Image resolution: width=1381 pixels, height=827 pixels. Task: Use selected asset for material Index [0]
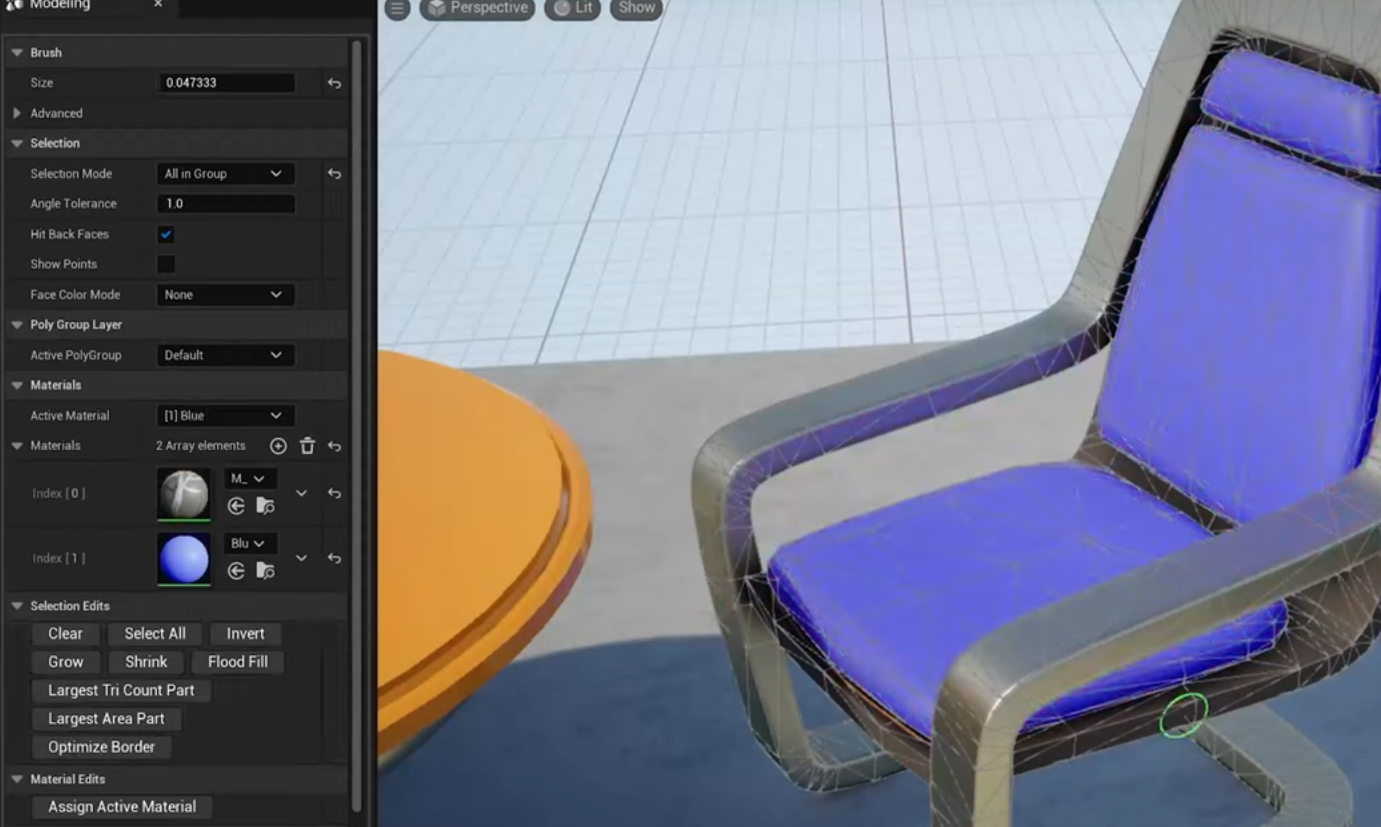click(x=236, y=506)
